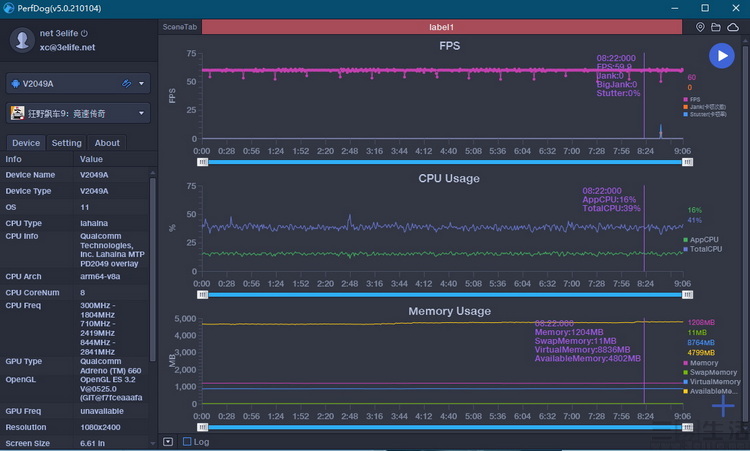Click the cloud upload icon

733,27
